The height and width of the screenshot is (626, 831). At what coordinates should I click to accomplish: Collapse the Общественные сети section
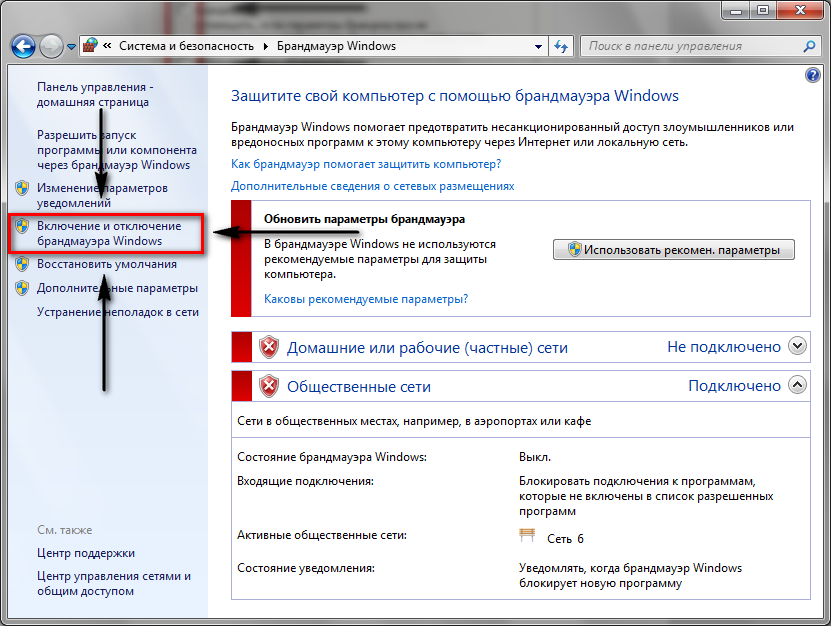pyautogui.click(x=797, y=384)
